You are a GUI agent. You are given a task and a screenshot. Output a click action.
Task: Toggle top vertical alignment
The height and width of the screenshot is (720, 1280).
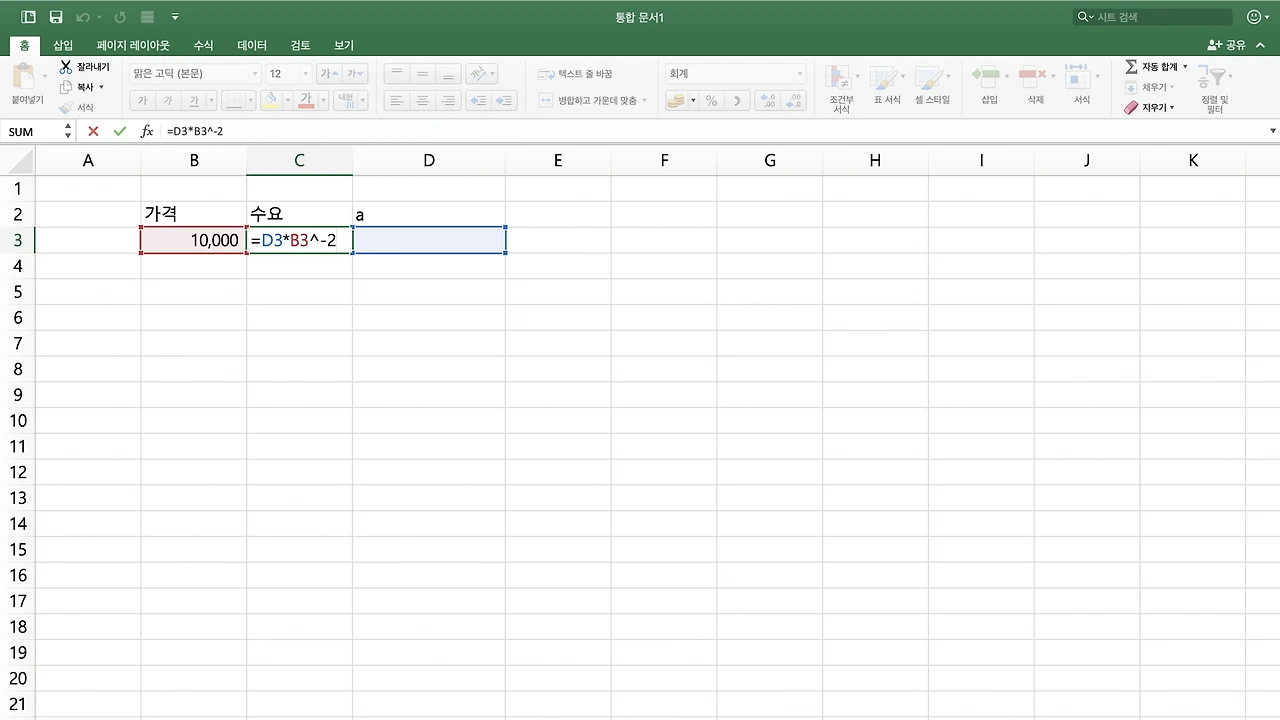[397, 74]
